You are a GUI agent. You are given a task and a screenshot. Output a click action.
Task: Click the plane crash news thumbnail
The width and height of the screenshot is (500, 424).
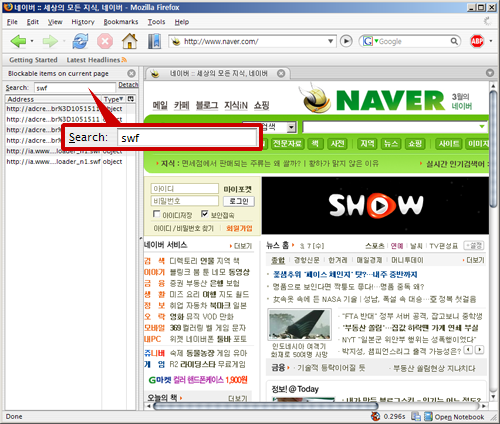click(300, 325)
